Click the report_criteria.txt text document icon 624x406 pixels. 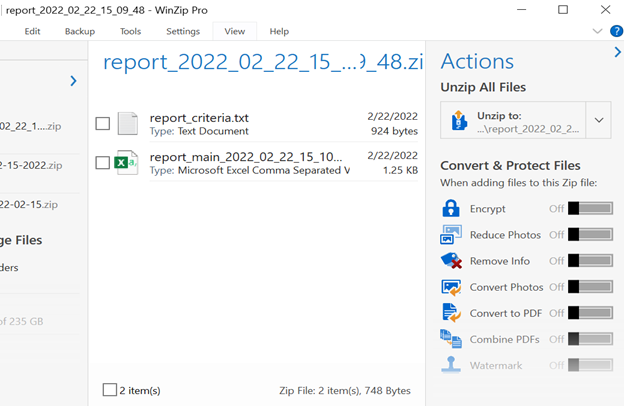point(128,124)
